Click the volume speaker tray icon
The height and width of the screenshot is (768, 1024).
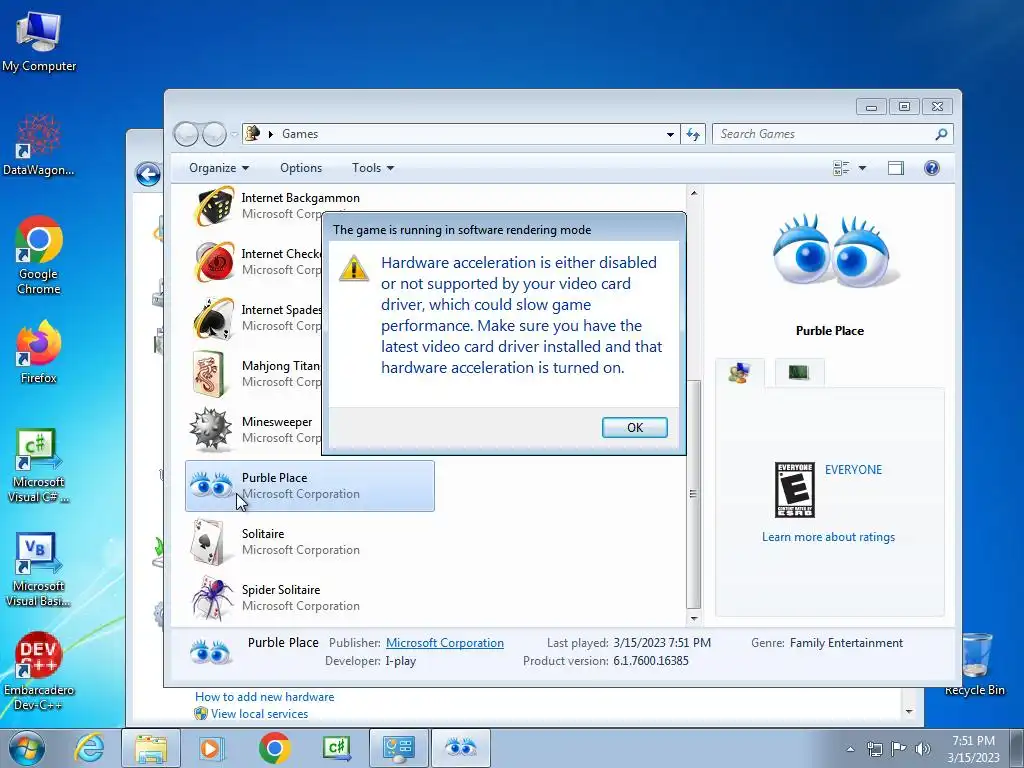pyautogui.click(x=922, y=749)
